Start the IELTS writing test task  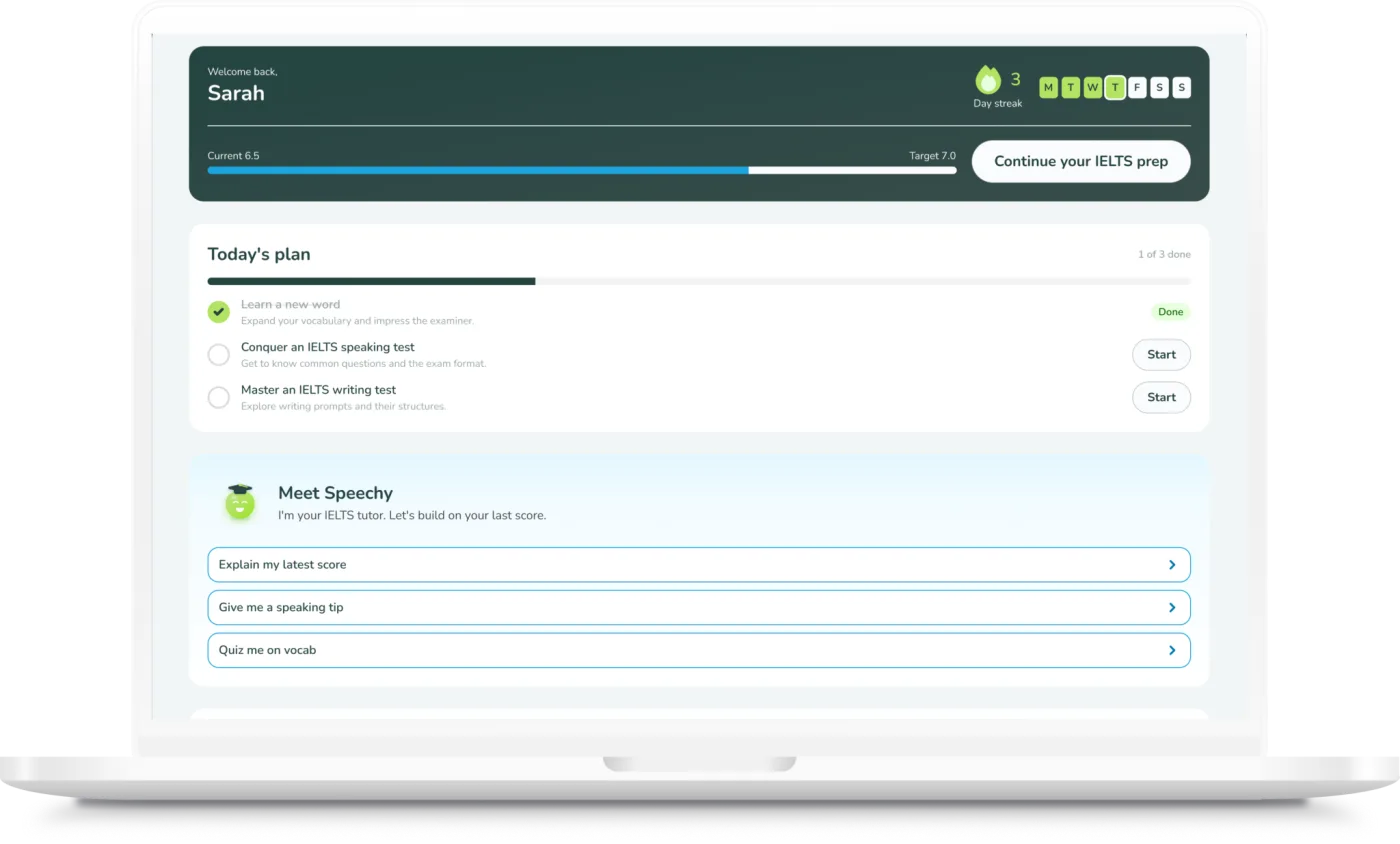(1161, 397)
